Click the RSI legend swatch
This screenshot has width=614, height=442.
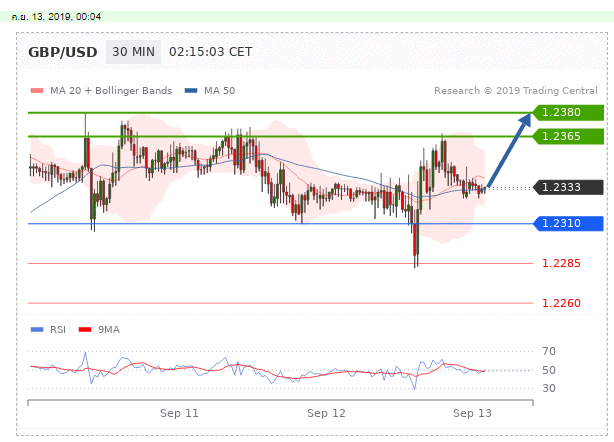pos(37,330)
